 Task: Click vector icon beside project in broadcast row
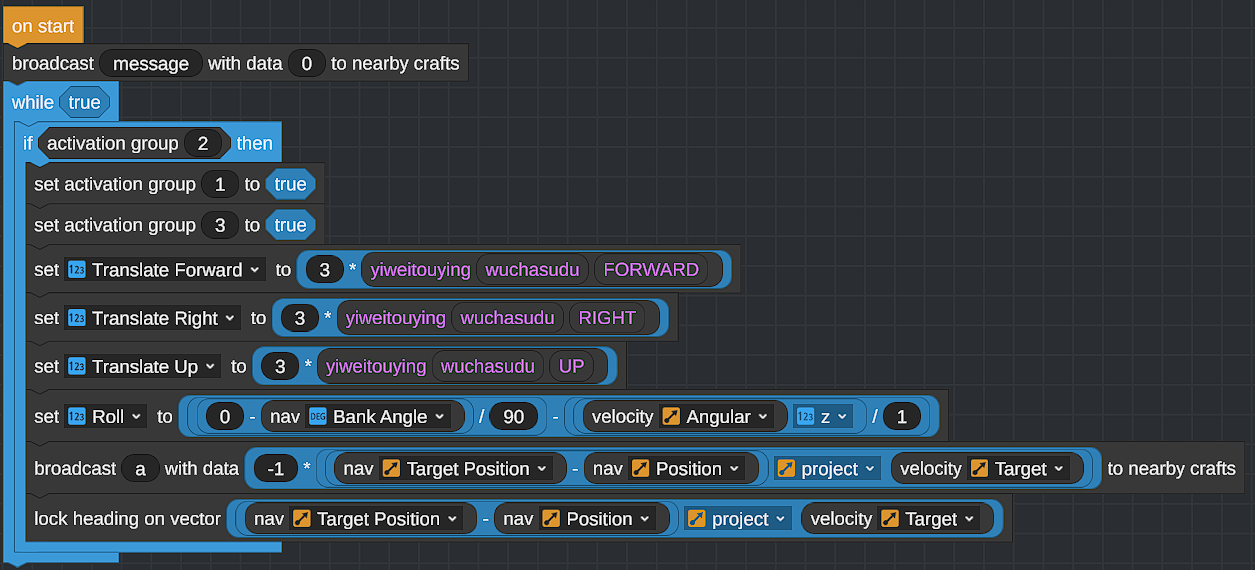(787, 469)
